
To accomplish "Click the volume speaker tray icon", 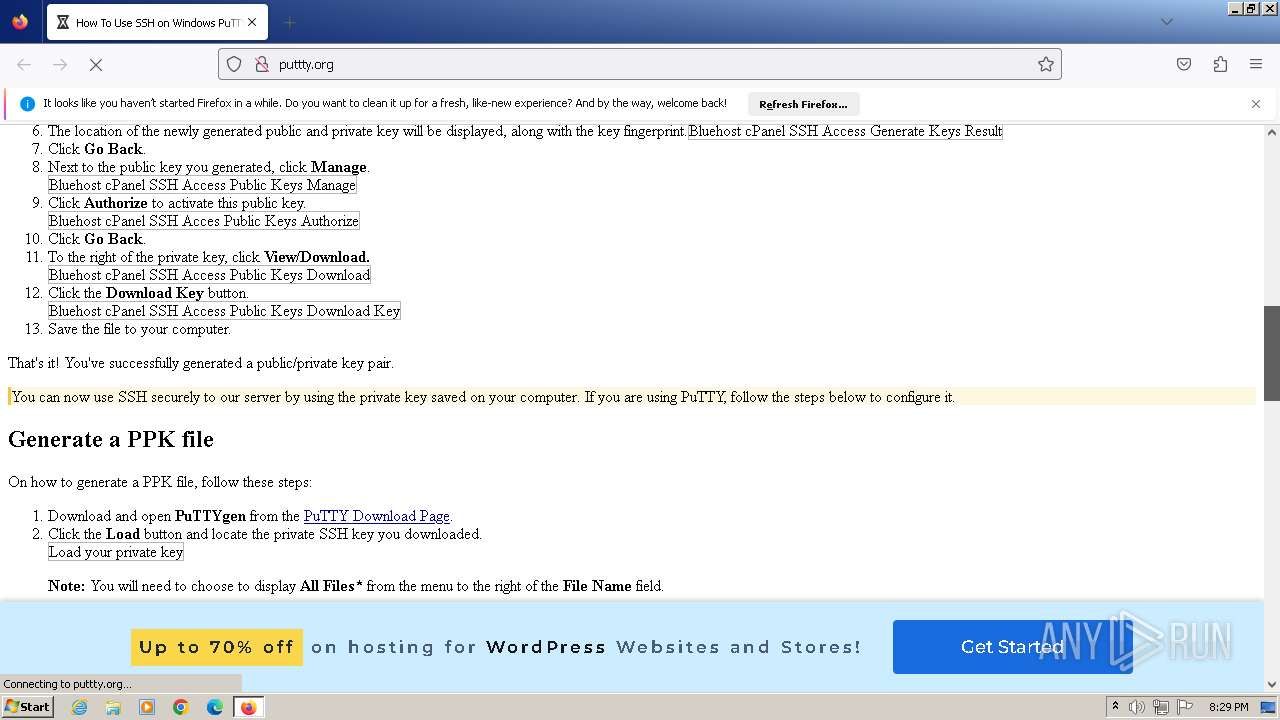I will (1137, 707).
